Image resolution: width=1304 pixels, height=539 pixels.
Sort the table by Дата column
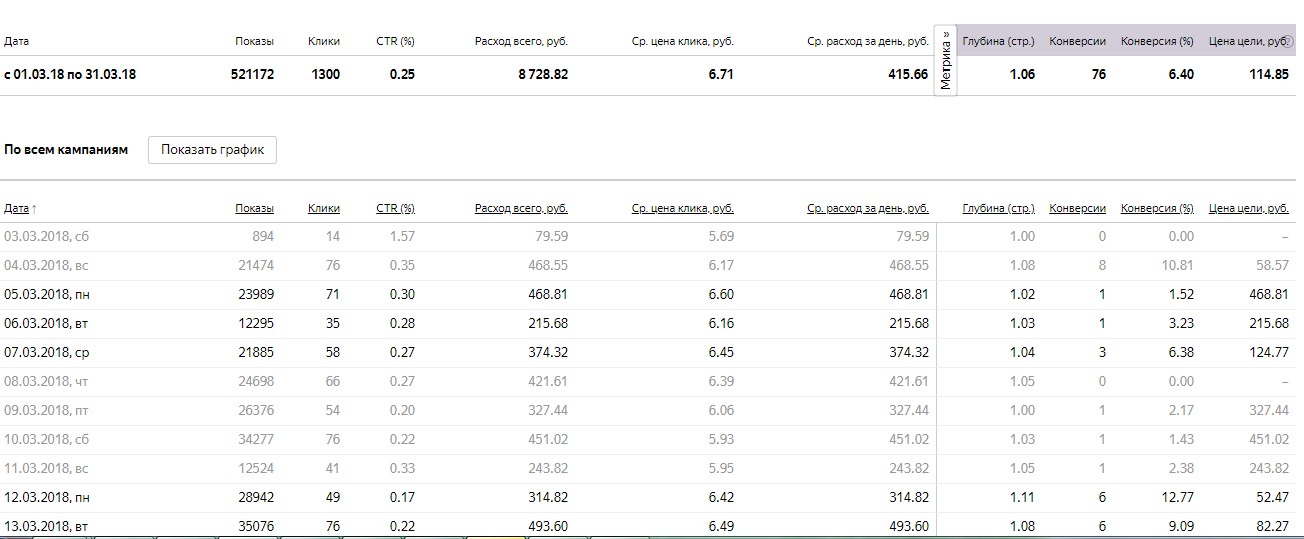tap(16, 208)
